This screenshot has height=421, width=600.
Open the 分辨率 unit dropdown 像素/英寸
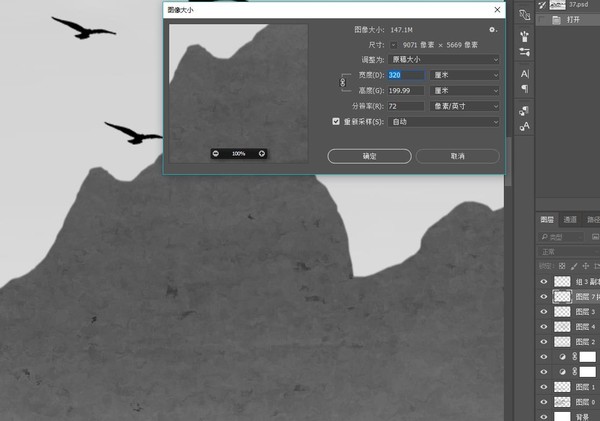pyautogui.click(x=465, y=106)
